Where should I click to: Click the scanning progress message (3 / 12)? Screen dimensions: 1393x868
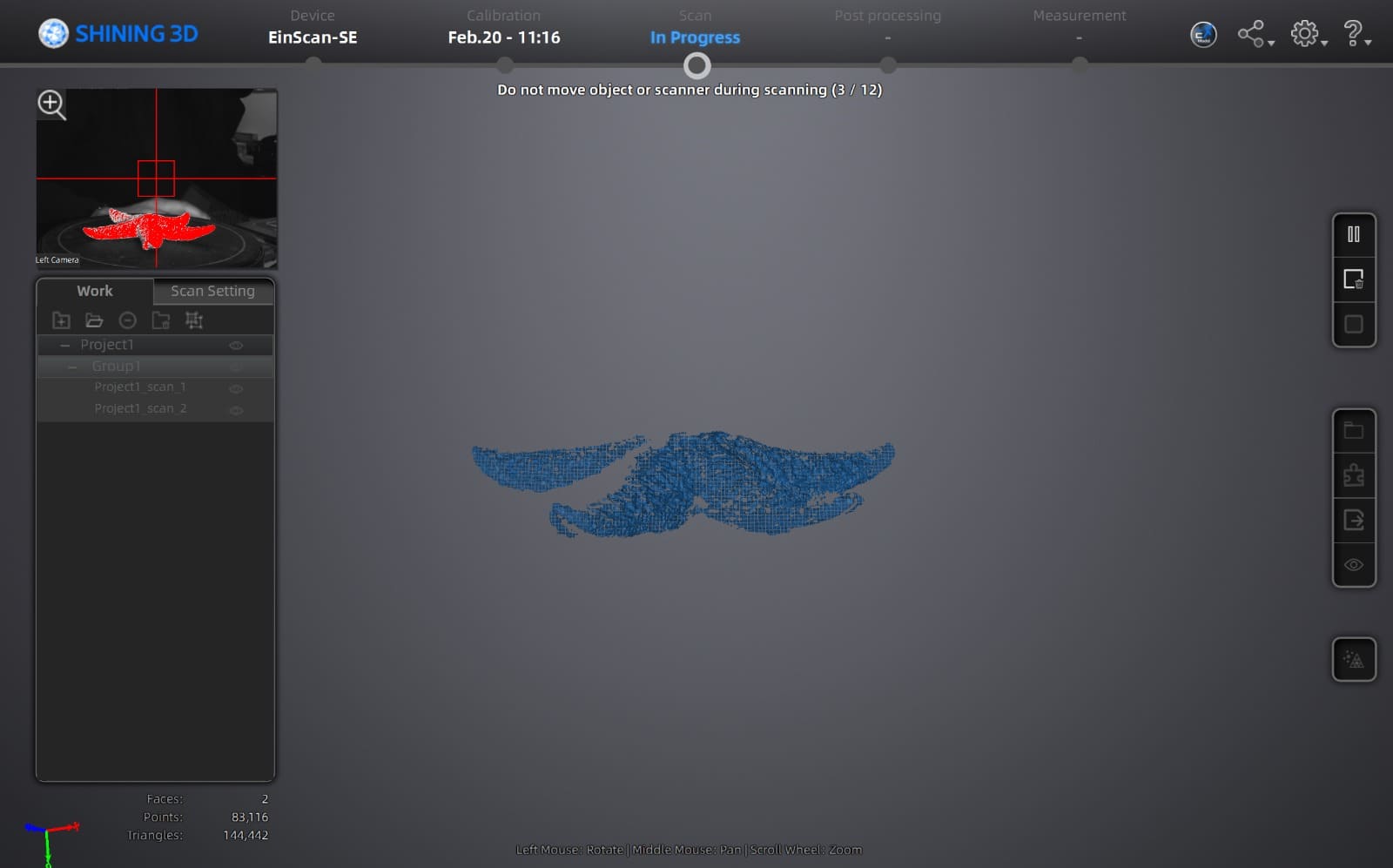[x=690, y=90]
